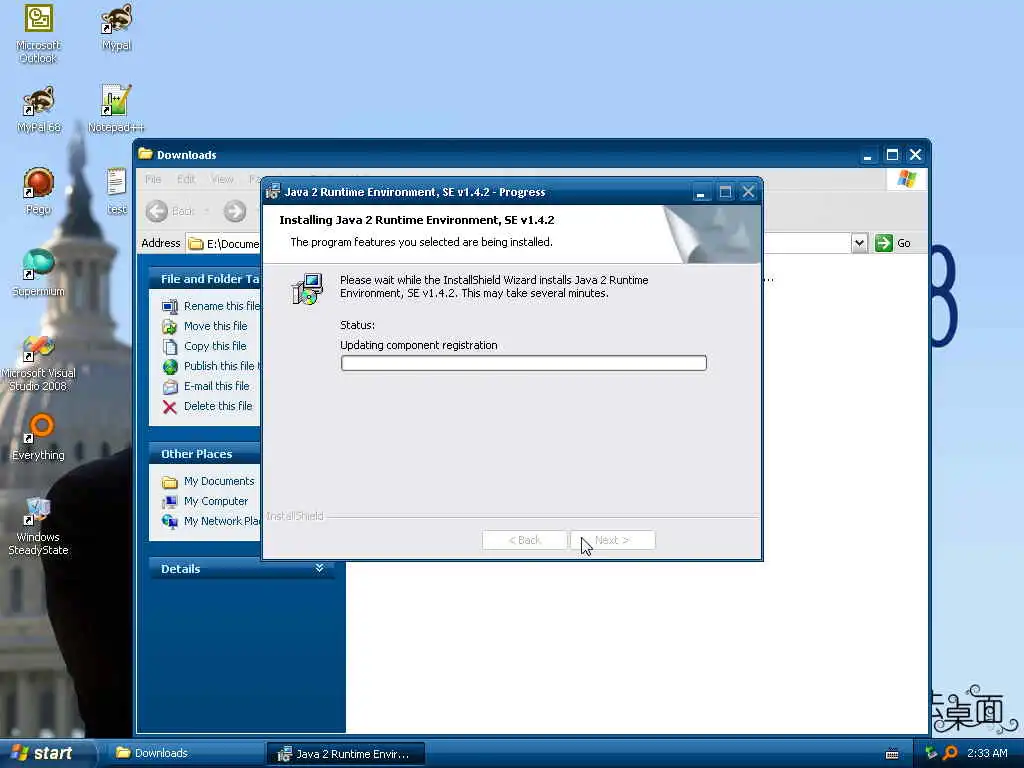Click the My Documents link
Image resolution: width=1024 pixels, height=768 pixels.
pos(219,481)
